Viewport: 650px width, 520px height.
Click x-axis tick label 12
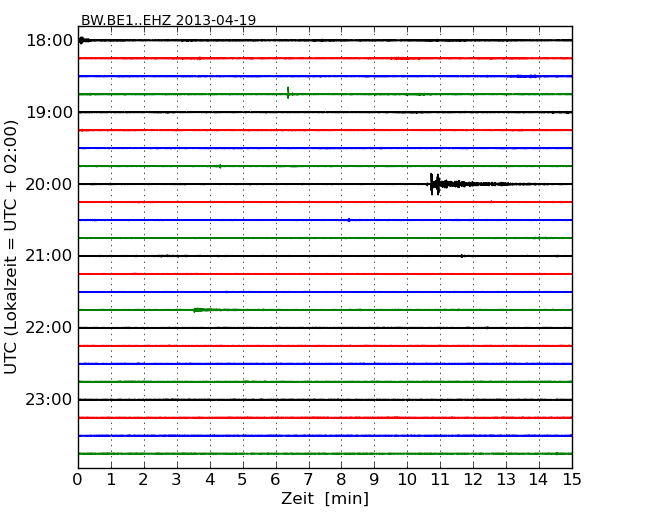point(473,480)
